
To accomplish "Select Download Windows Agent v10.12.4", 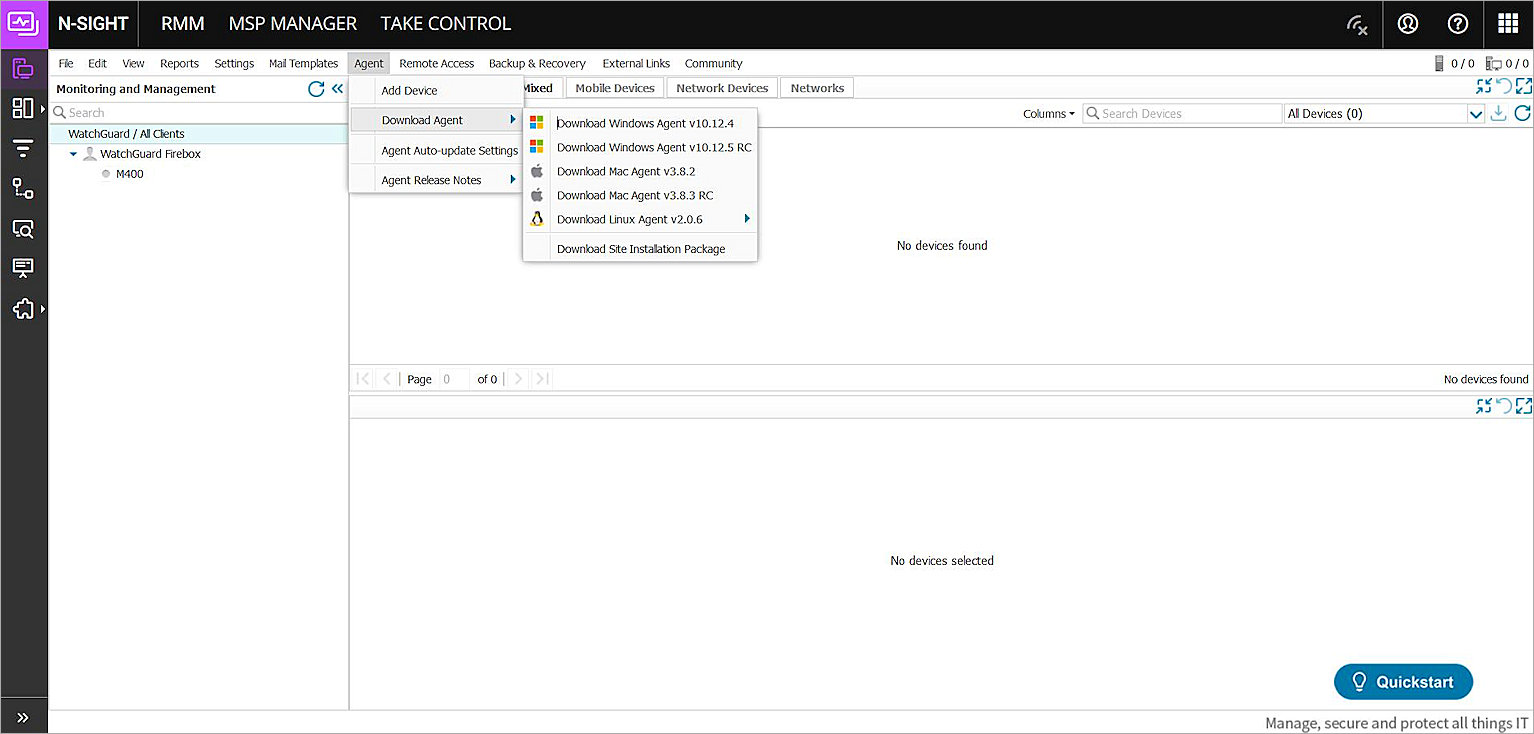I will pos(645,123).
